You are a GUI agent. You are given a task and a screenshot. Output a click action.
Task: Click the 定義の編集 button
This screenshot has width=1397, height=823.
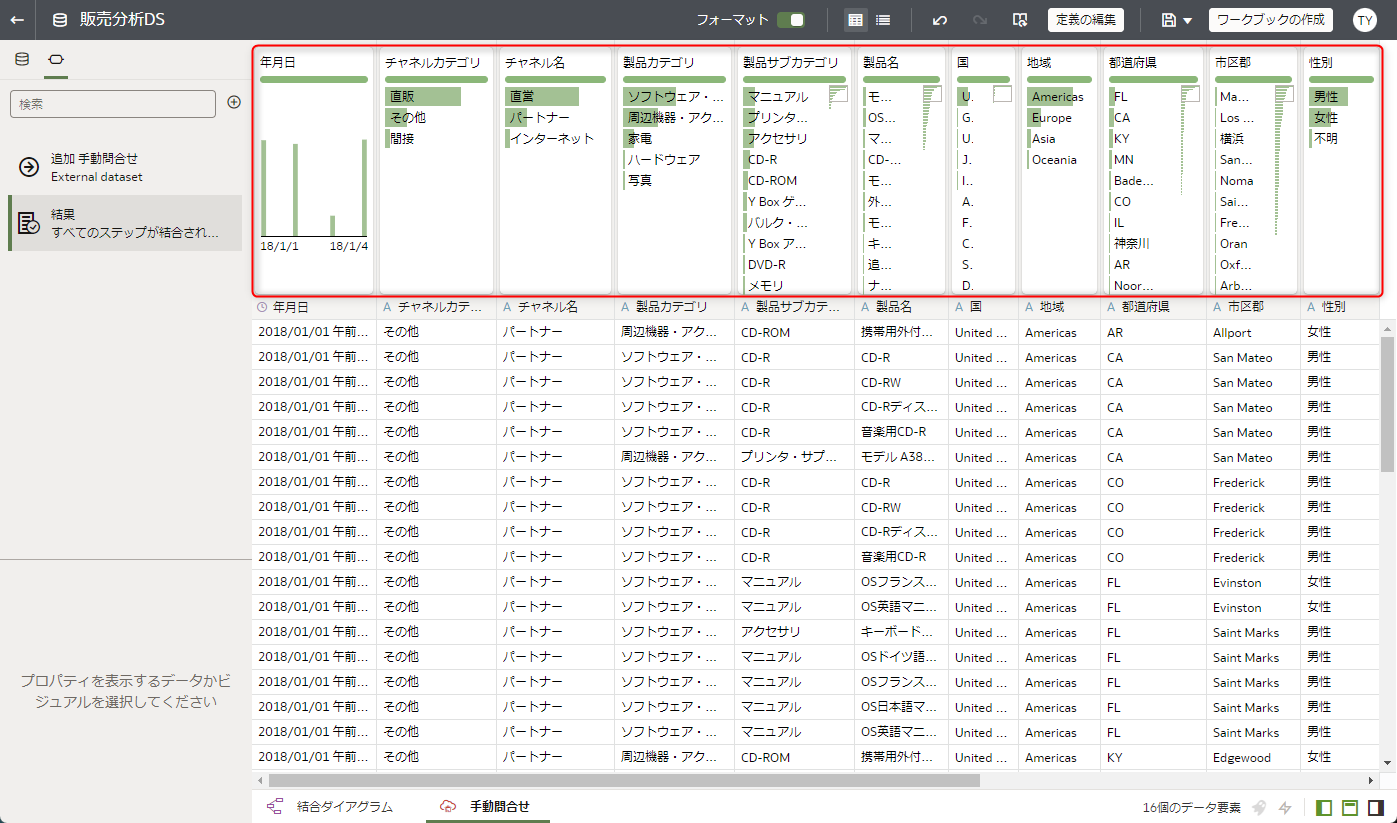pyautogui.click(x=1086, y=20)
